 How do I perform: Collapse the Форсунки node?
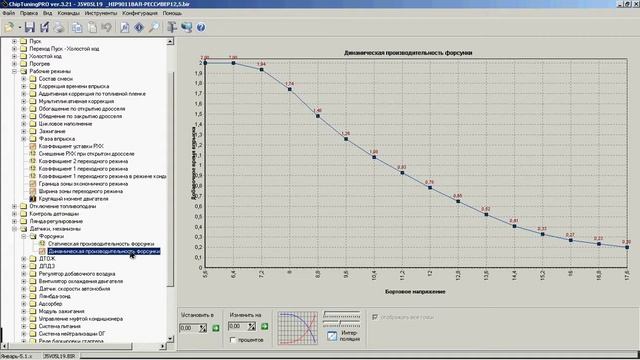click(24, 236)
